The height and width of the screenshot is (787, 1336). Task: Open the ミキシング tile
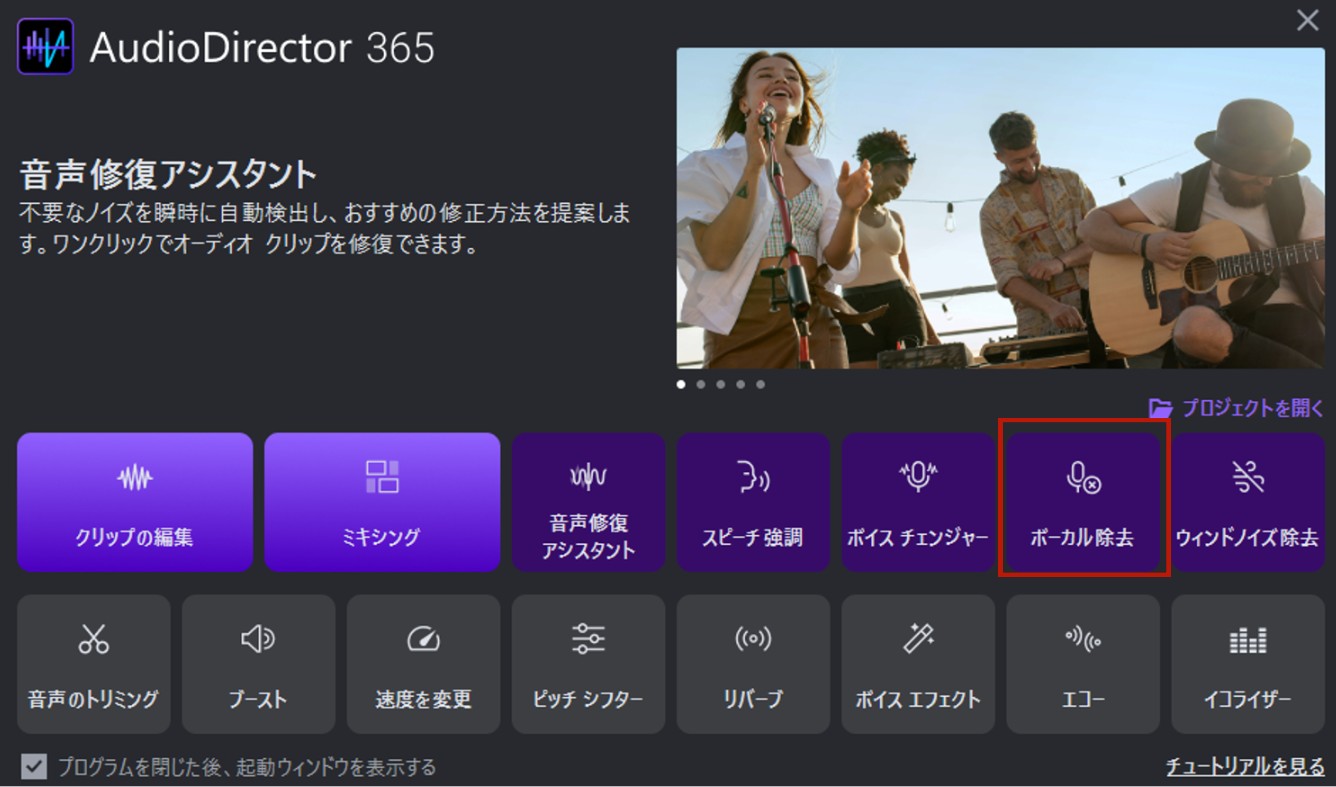point(382,502)
